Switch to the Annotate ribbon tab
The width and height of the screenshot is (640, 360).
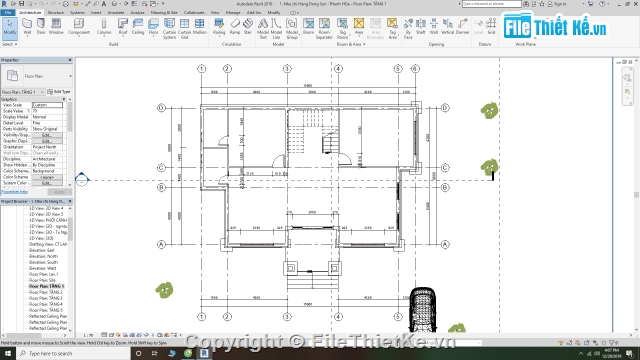click(116, 13)
